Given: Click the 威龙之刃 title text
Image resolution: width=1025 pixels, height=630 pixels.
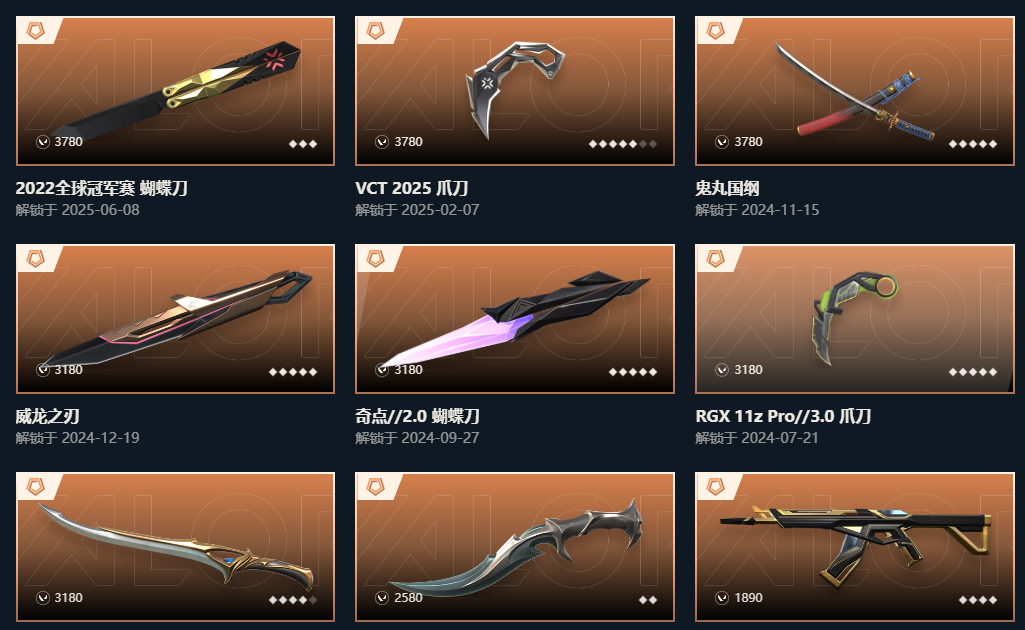Looking at the screenshot, I should point(48,416).
